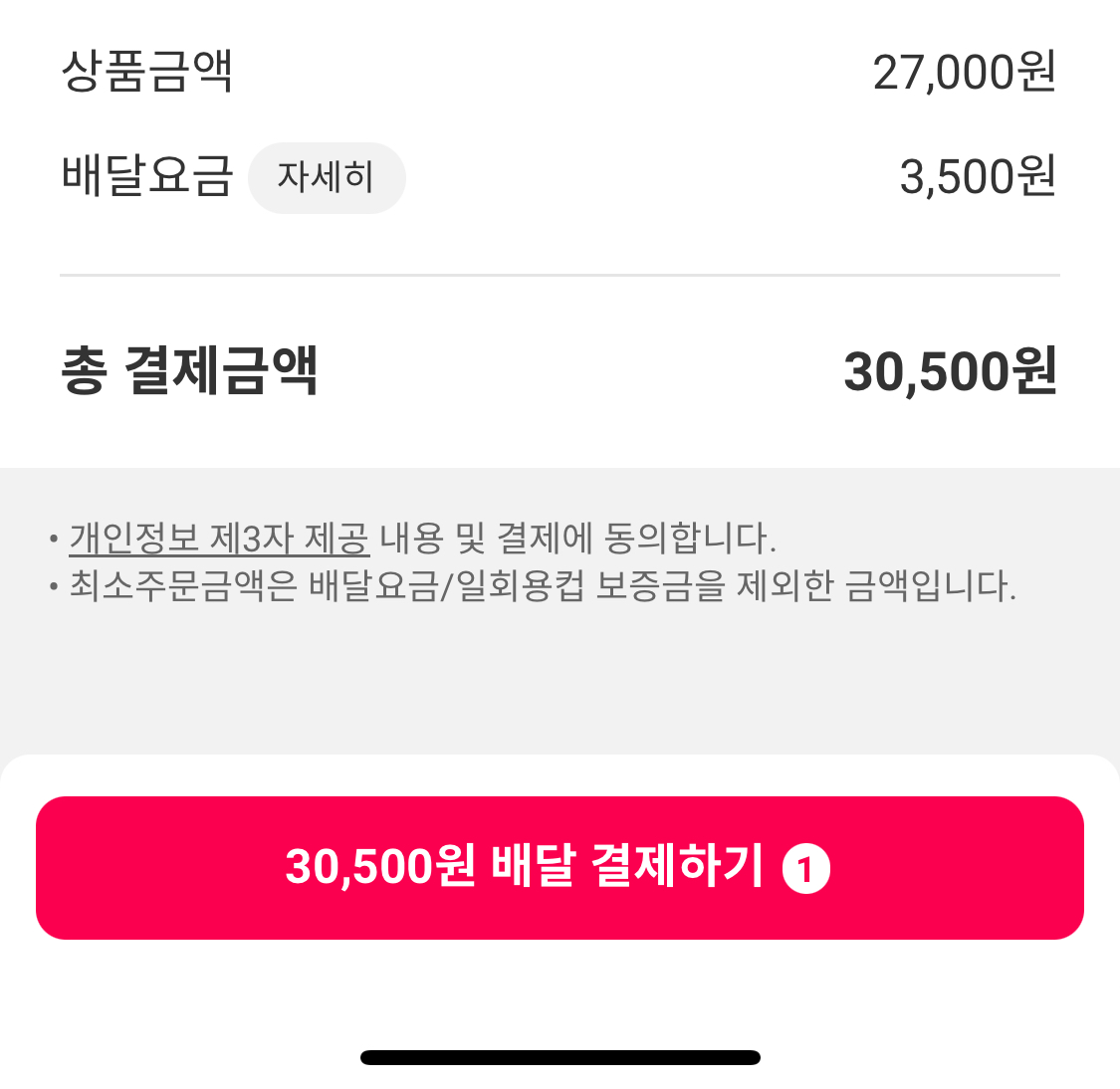Click the divider line above 총 결제금액
Viewport: 1120px width, 1089px height.
pos(560,275)
